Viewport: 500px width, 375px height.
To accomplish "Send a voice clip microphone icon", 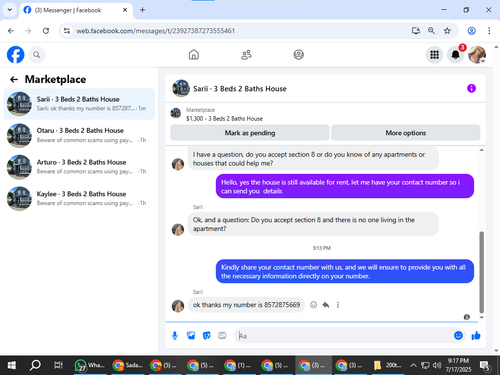I will pos(175,336).
